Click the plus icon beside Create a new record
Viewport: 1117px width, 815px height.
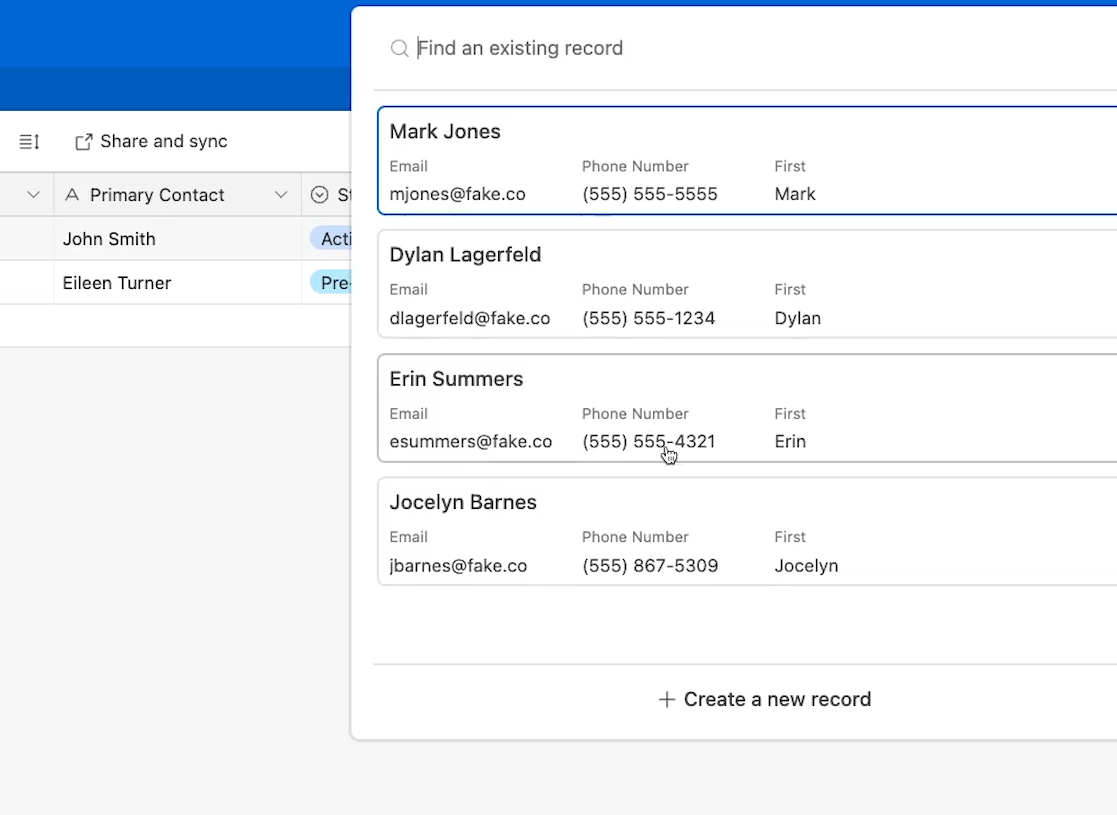coord(667,700)
